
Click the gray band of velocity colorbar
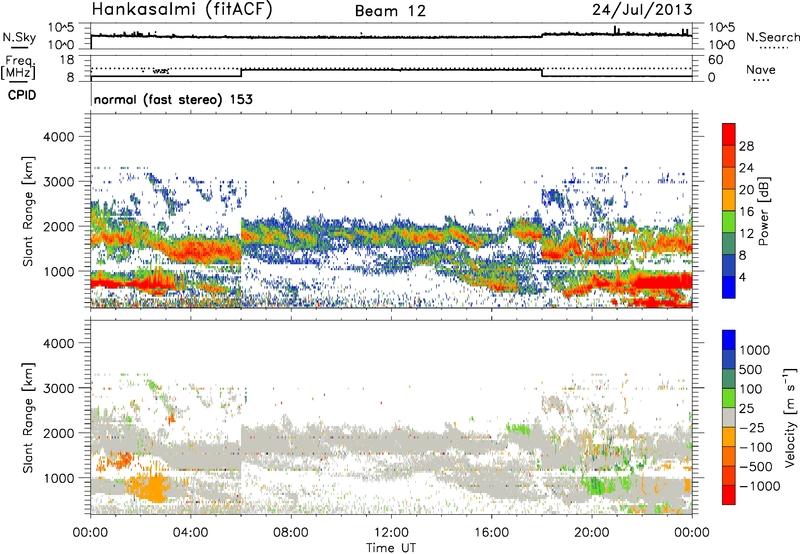click(729, 418)
